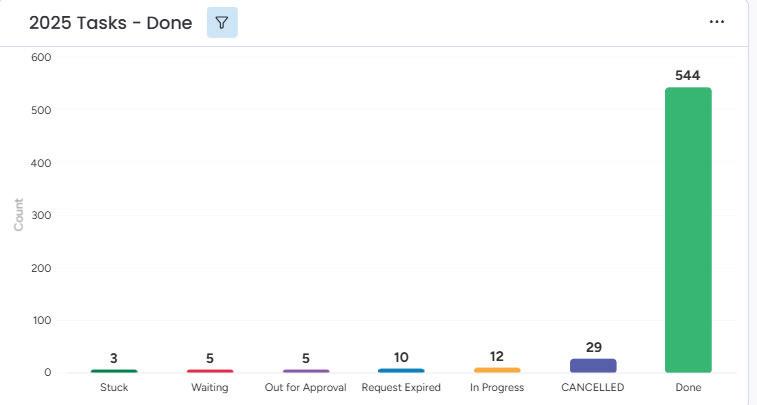Click the orange In Progress bar
Screen dimensions: 757x405
[497, 370]
